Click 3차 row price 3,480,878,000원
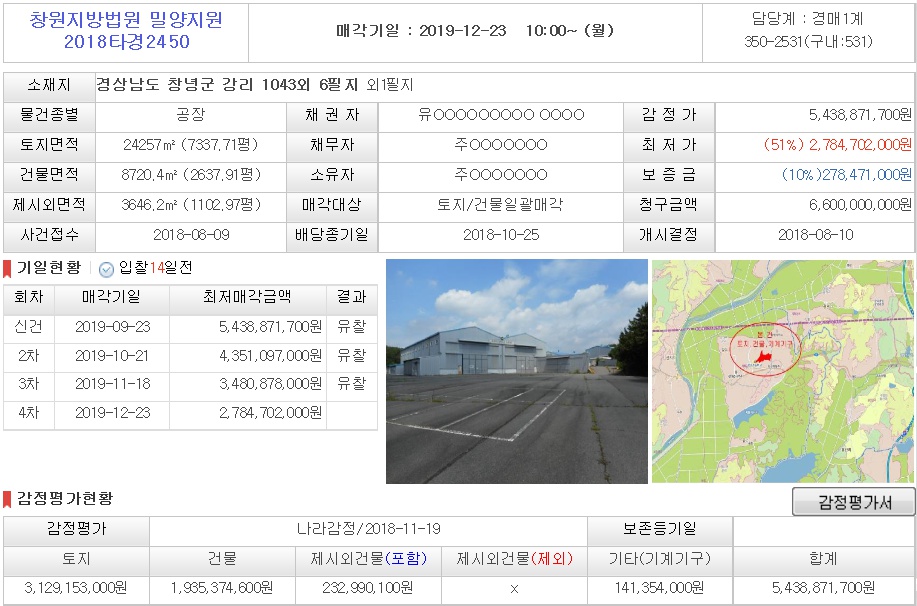This screenshot has height=606, width=917. (271, 384)
